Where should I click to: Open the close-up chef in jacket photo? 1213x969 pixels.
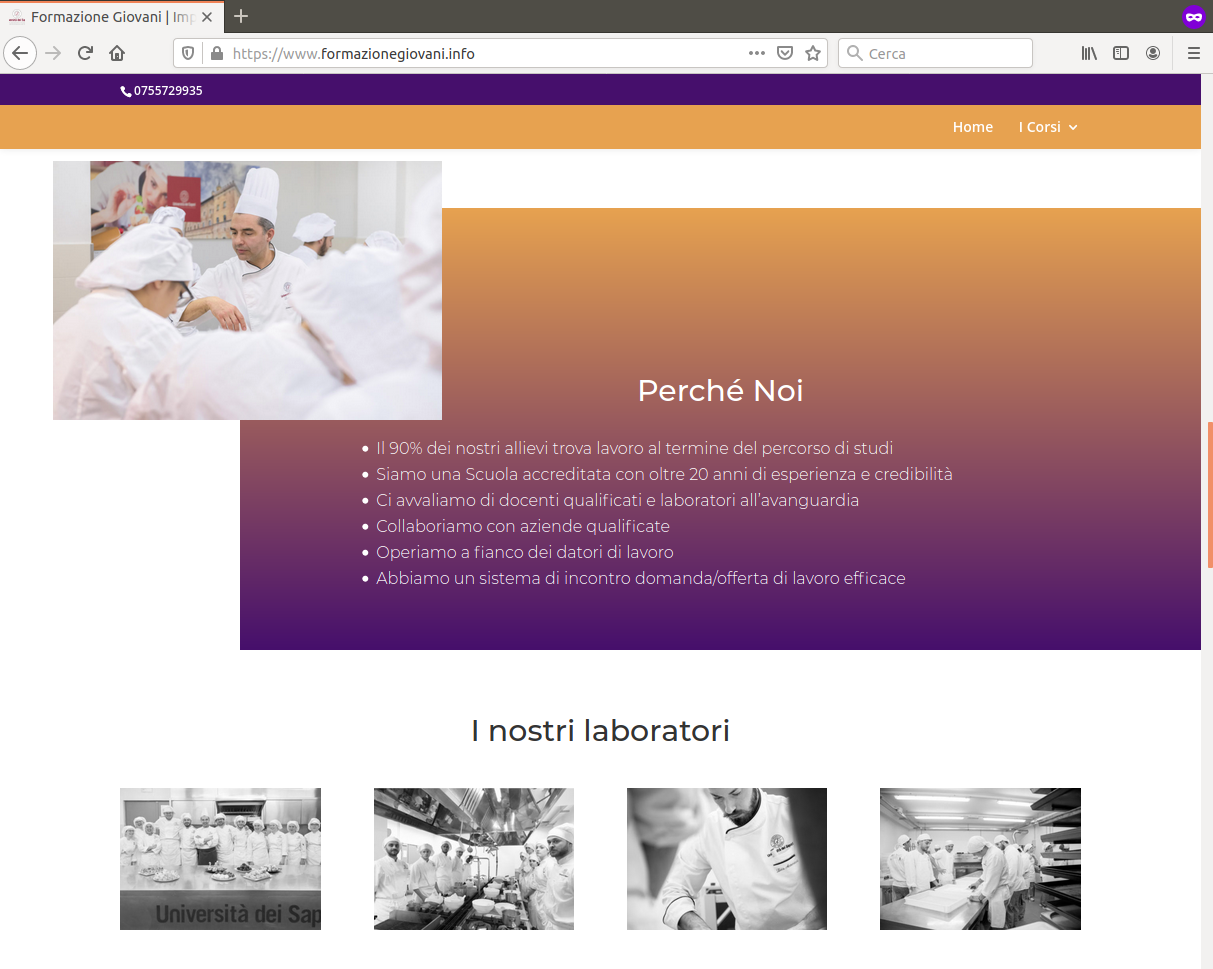pos(727,859)
